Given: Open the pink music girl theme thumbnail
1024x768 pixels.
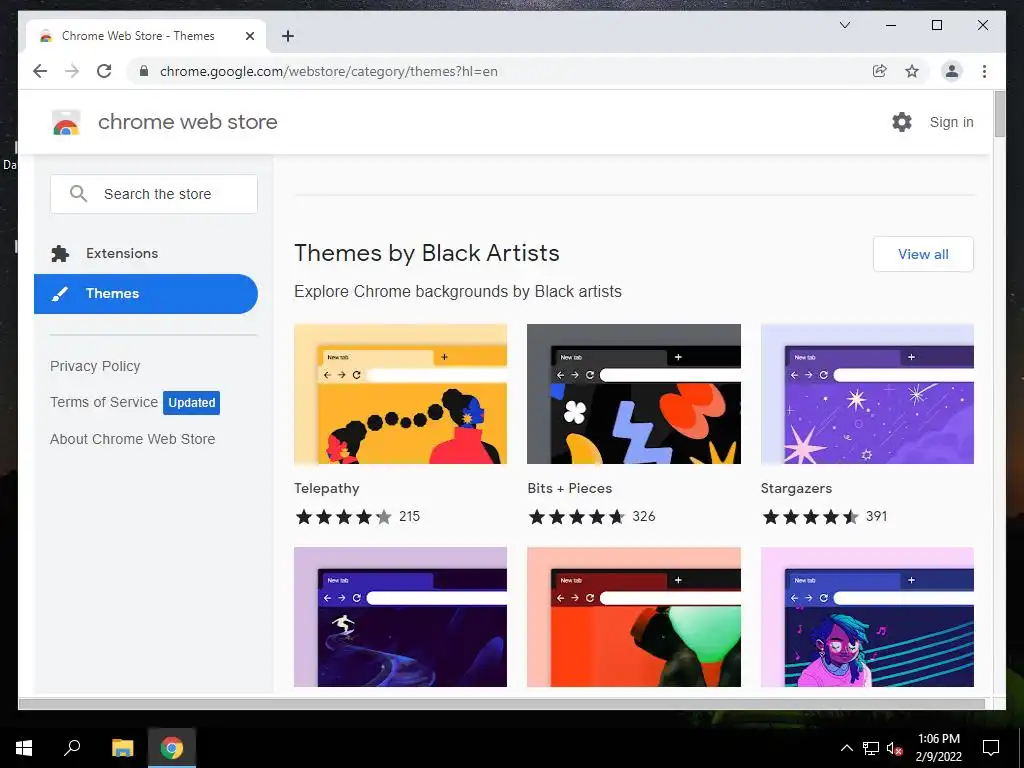Looking at the screenshot, I should pyautogui.click(x=867, y=617).
